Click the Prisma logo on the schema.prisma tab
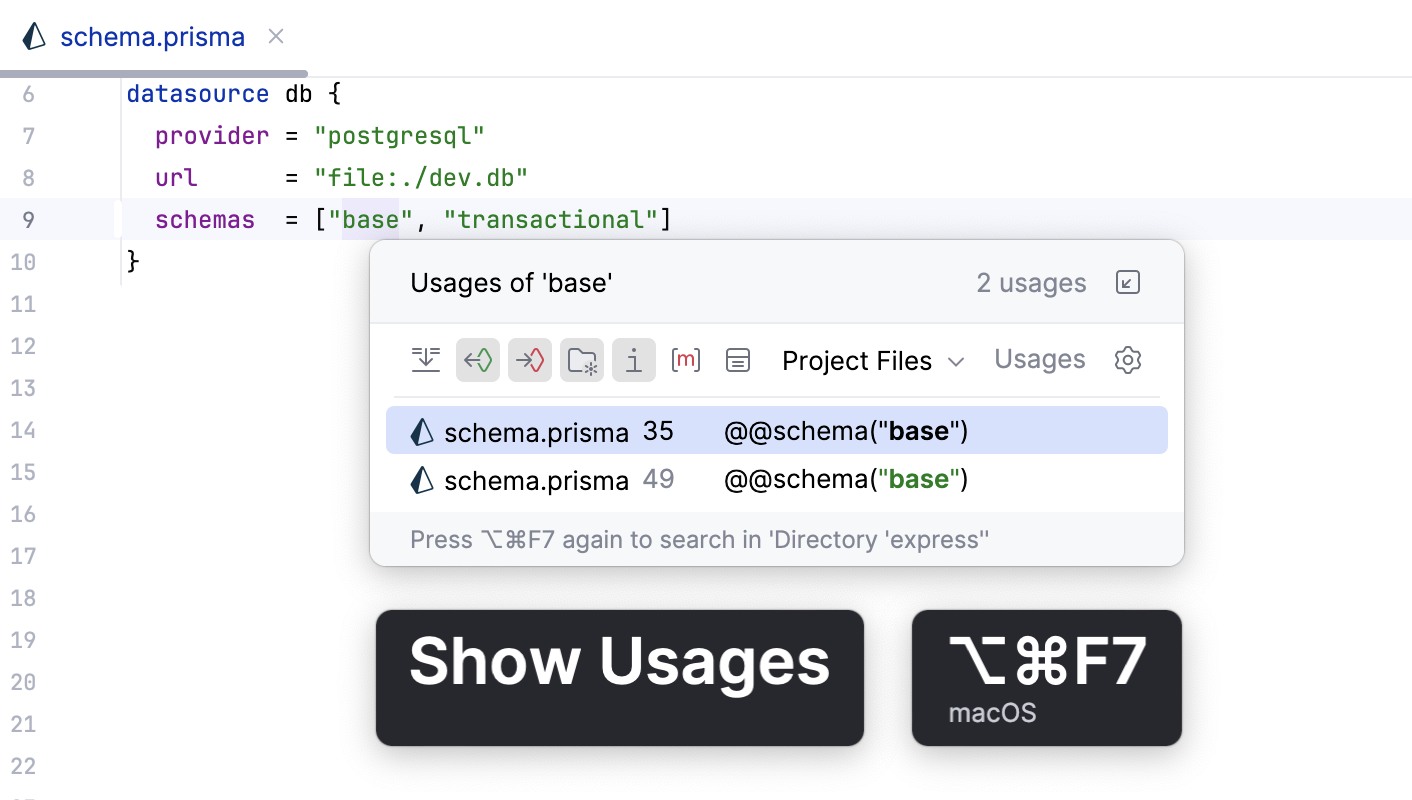 (x=35, y=36)
